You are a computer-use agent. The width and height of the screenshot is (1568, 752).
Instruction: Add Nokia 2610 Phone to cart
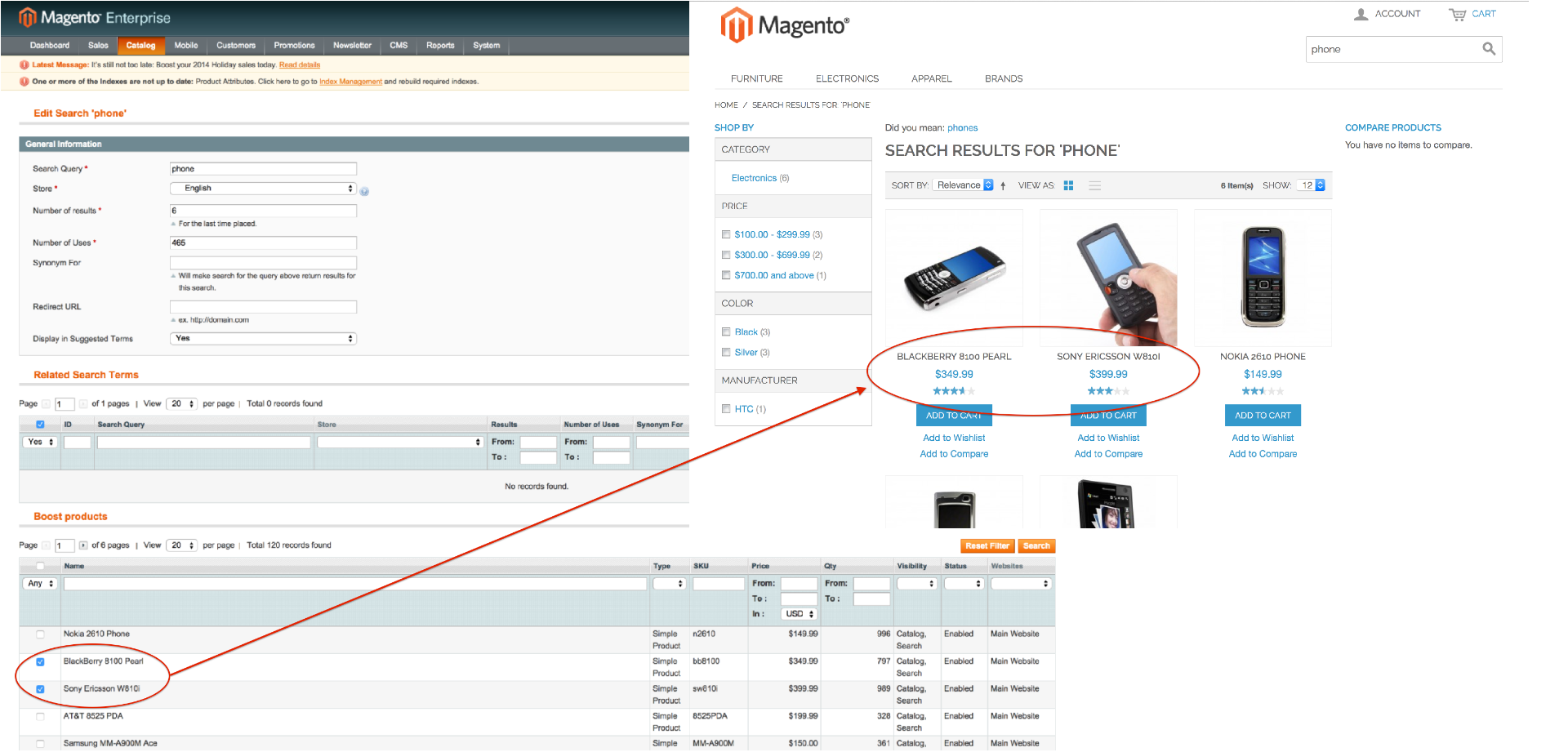pyautogui.click(x=1262, y=416)
